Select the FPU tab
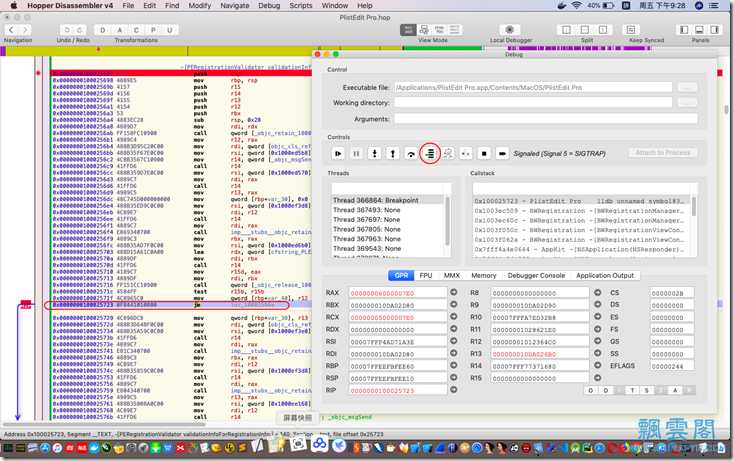The image size is (734, 461). click(426, 275)
